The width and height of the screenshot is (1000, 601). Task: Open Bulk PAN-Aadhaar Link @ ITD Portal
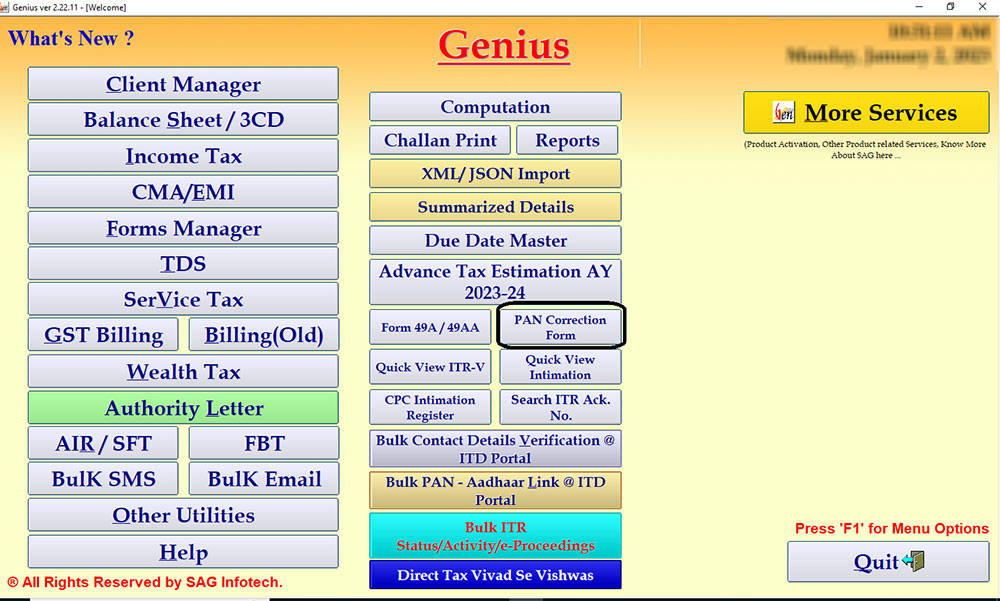(x=495, y=492)
